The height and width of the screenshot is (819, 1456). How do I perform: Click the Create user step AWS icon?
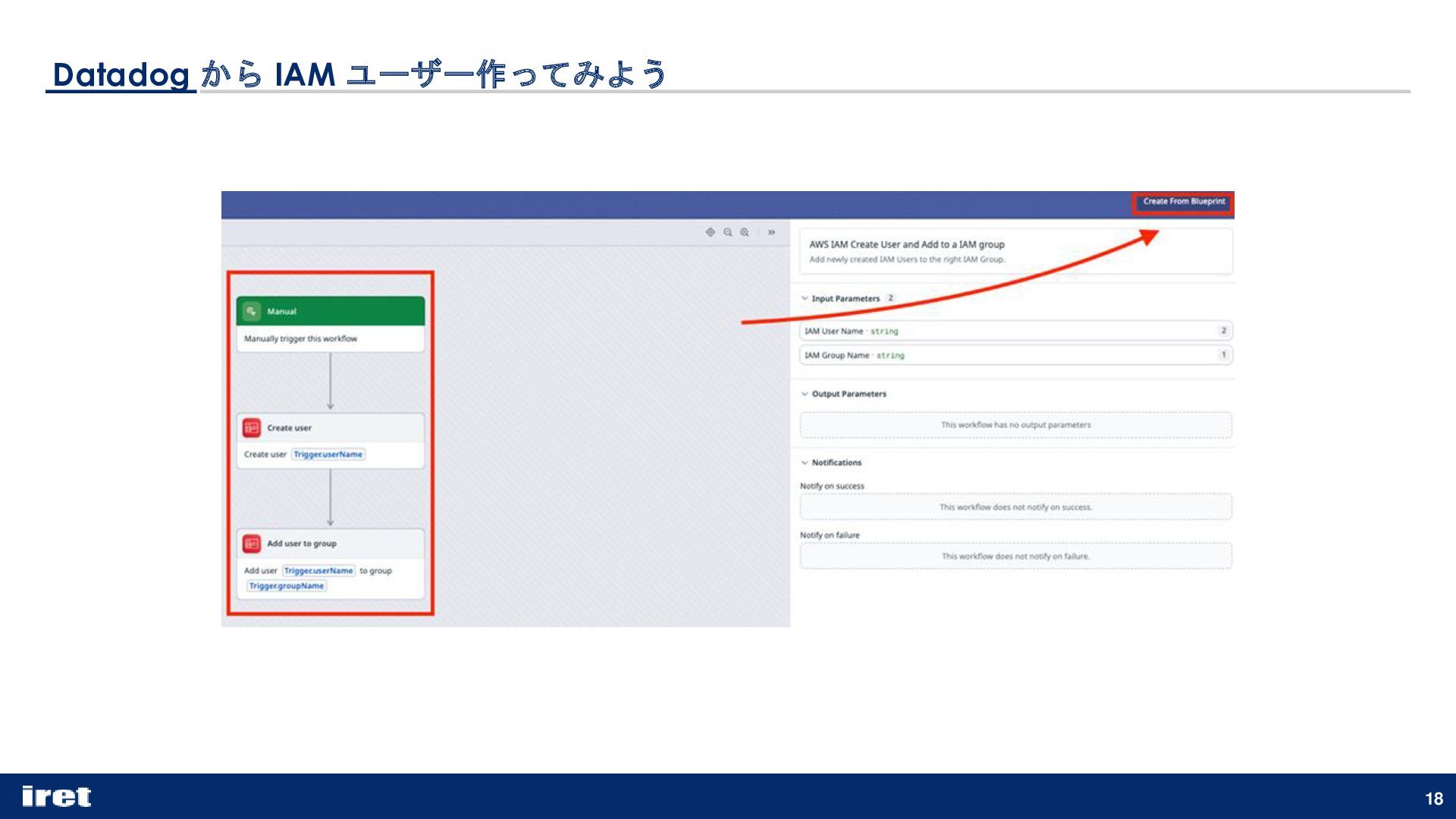(252, 428)
